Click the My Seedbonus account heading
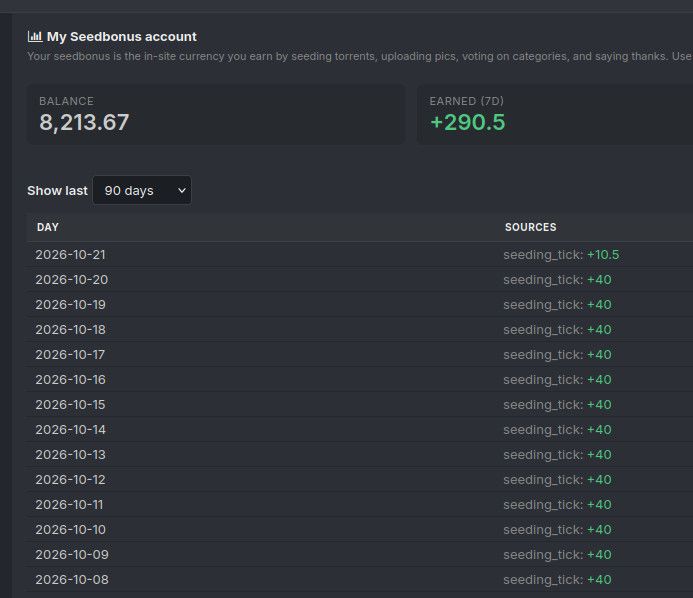 tap(122, 37)
